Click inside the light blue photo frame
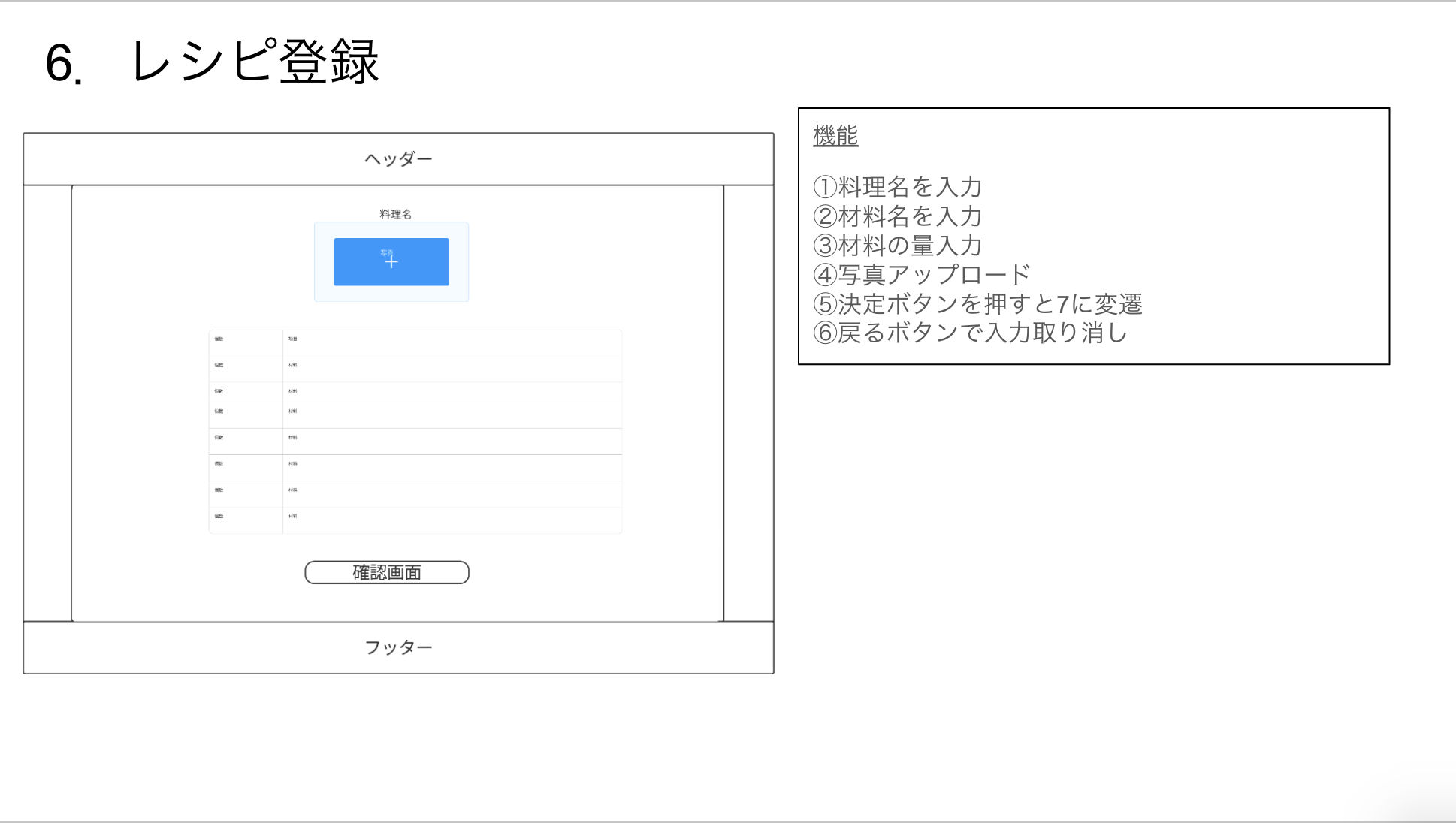This screenshot has width=1456, height=823. pos(391,261)
